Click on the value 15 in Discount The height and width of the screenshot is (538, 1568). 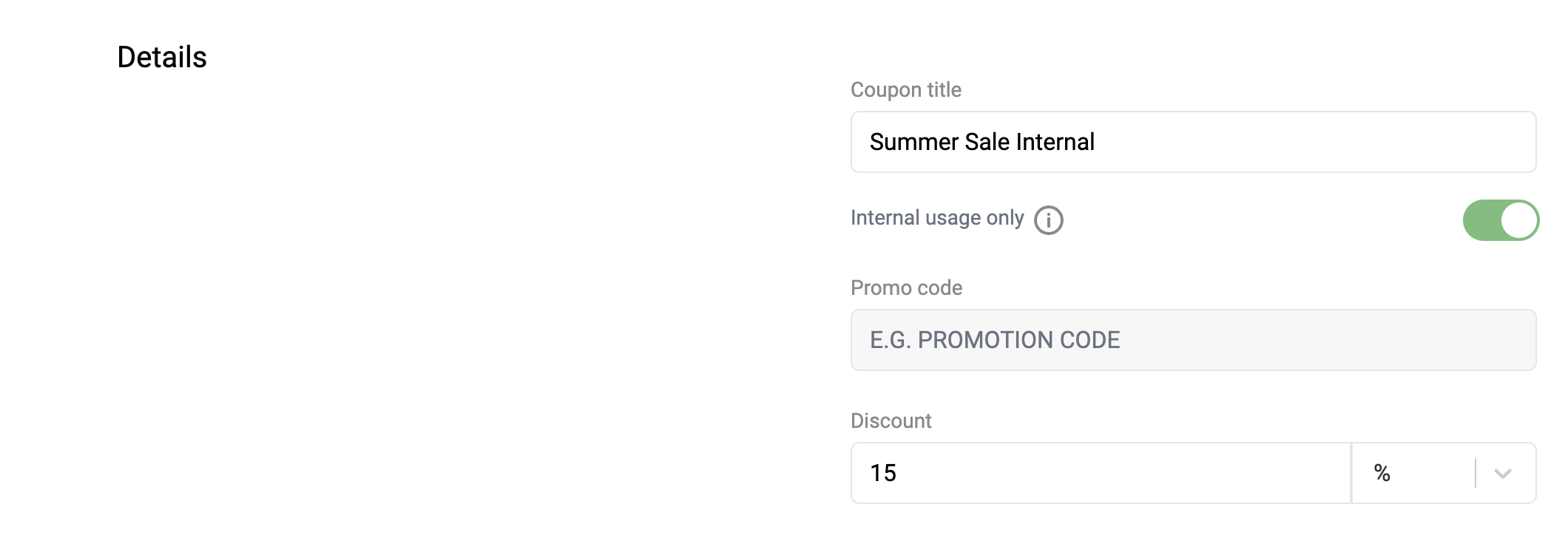[883, 473]
